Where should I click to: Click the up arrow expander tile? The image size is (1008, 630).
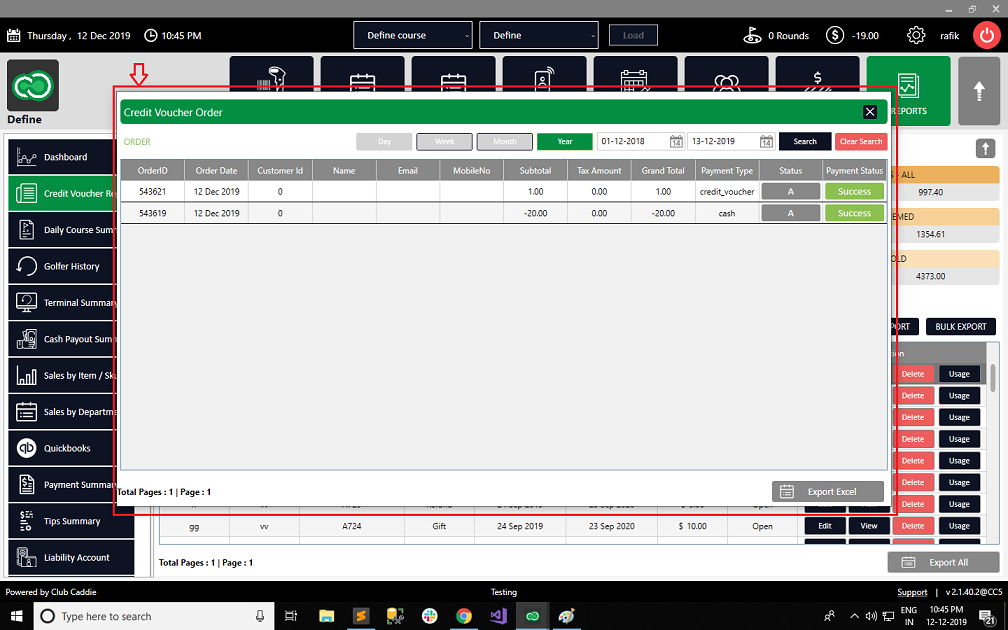coord(979,91)
